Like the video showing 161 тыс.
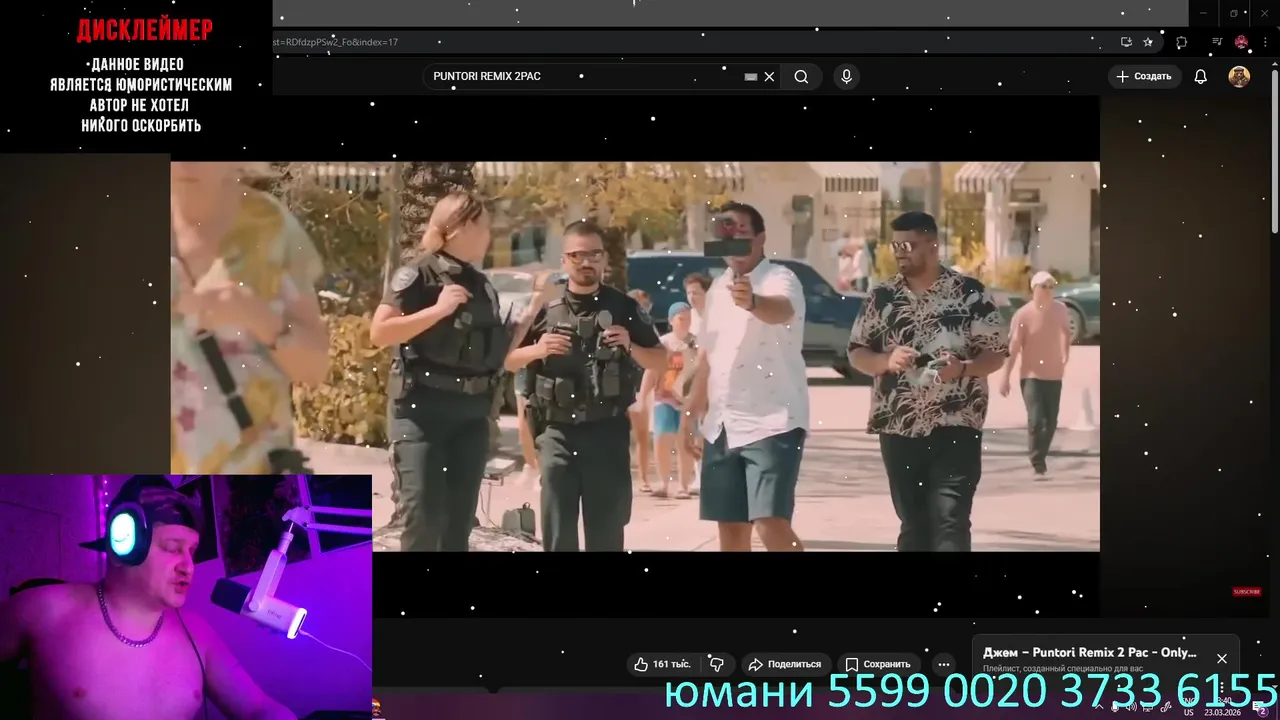Screen dimensions: 1280x720 click(x=662, y=664)
